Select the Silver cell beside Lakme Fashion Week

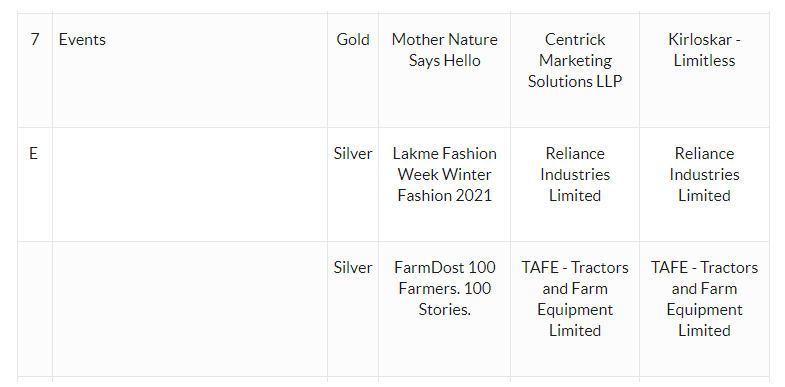click(x=353, y=184)
